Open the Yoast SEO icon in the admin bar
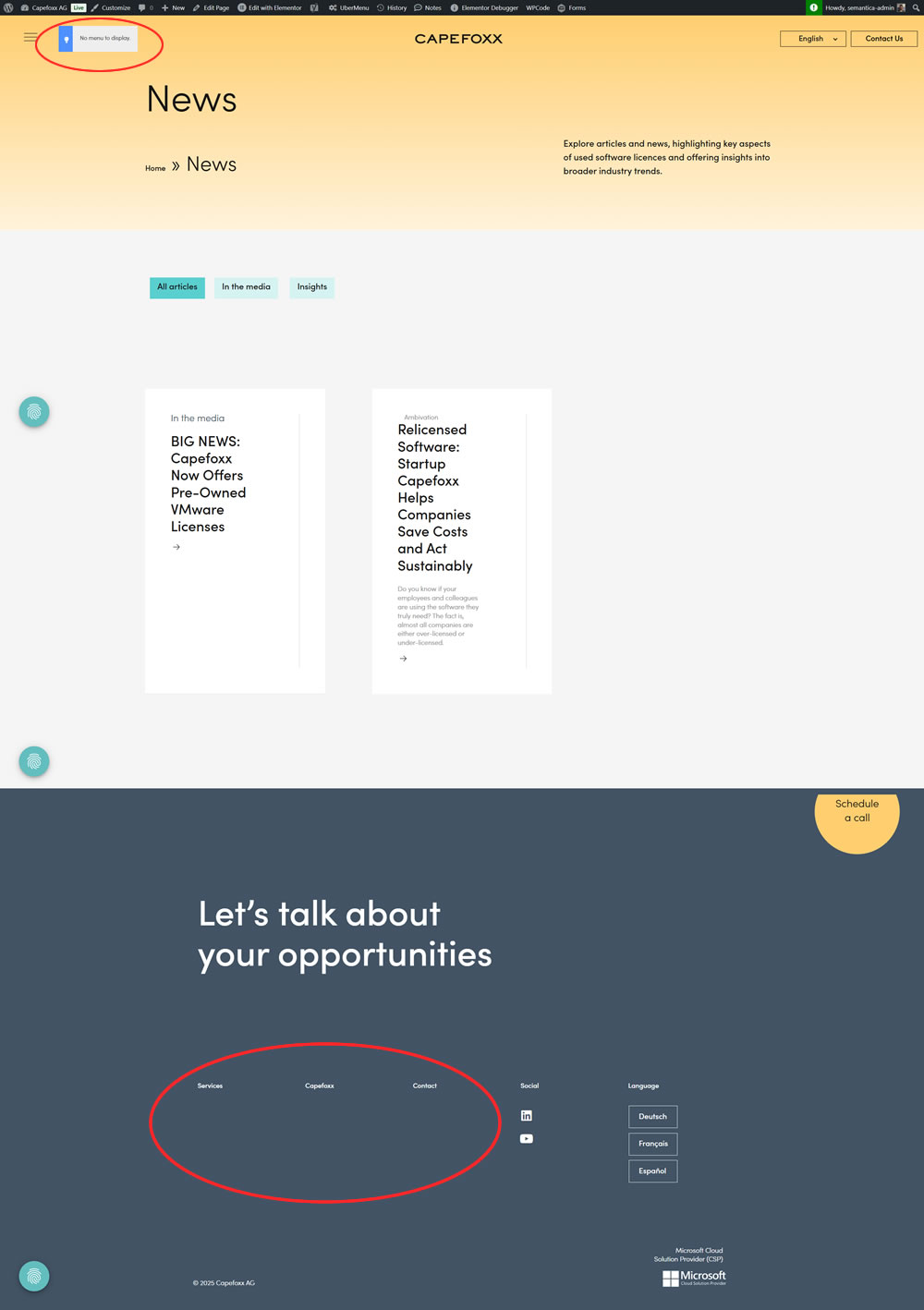Image resolution: width=924 pixels, height=1310 pixels. 314,7
